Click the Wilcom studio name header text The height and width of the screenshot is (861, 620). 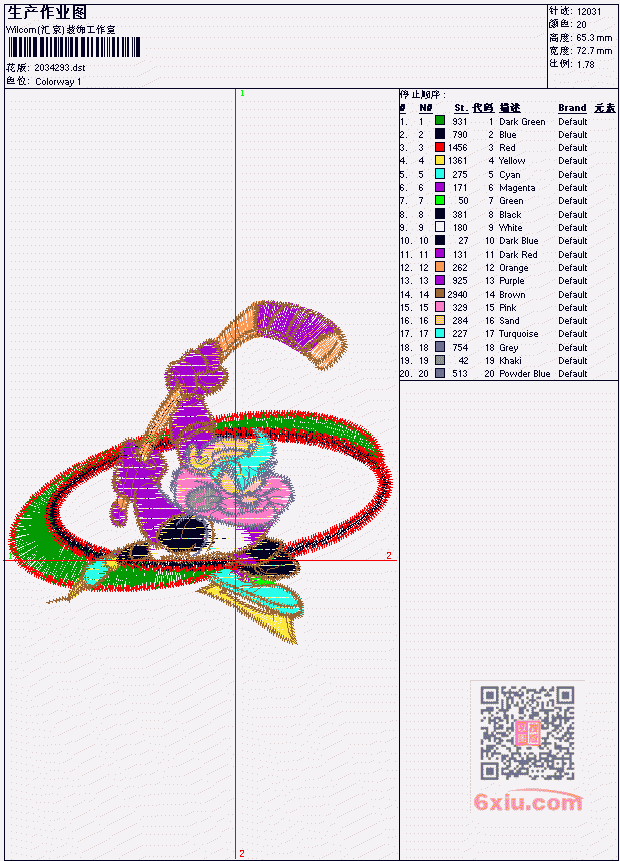coord(61,30)
